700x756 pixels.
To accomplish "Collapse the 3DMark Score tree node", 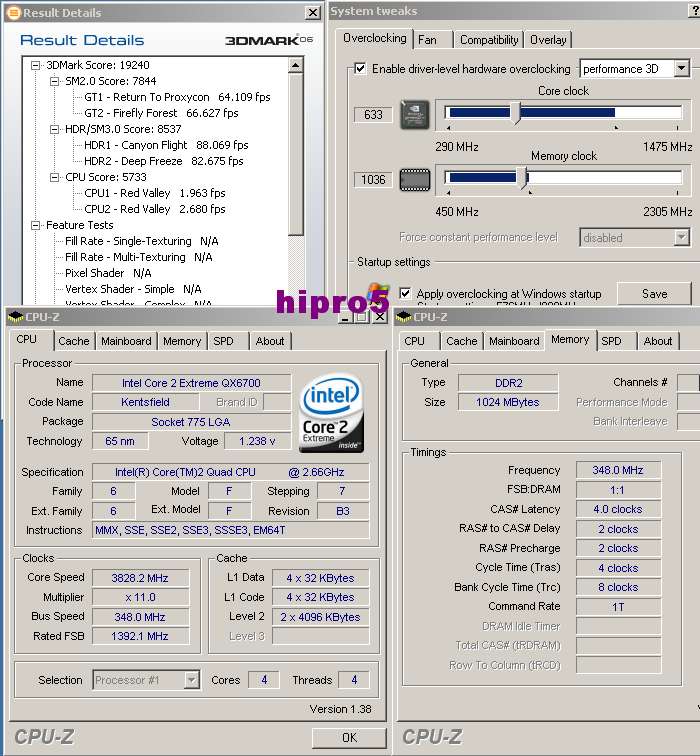I will pyautogui.click(x=35, y=65).
